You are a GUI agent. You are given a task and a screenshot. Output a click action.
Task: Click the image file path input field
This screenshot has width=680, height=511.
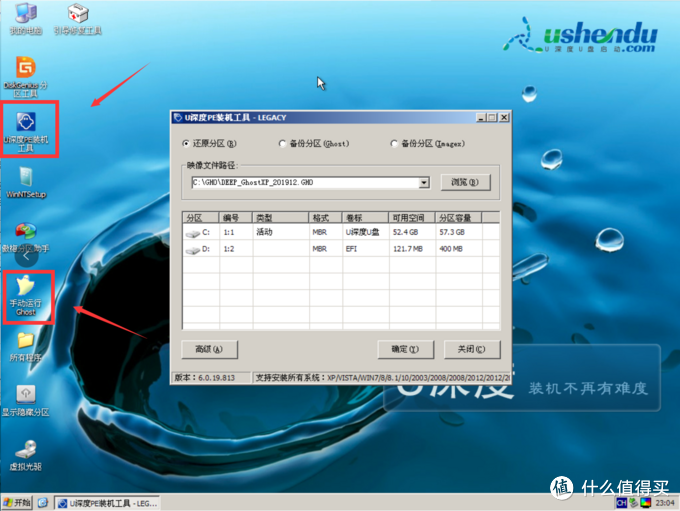click(305, 183)
